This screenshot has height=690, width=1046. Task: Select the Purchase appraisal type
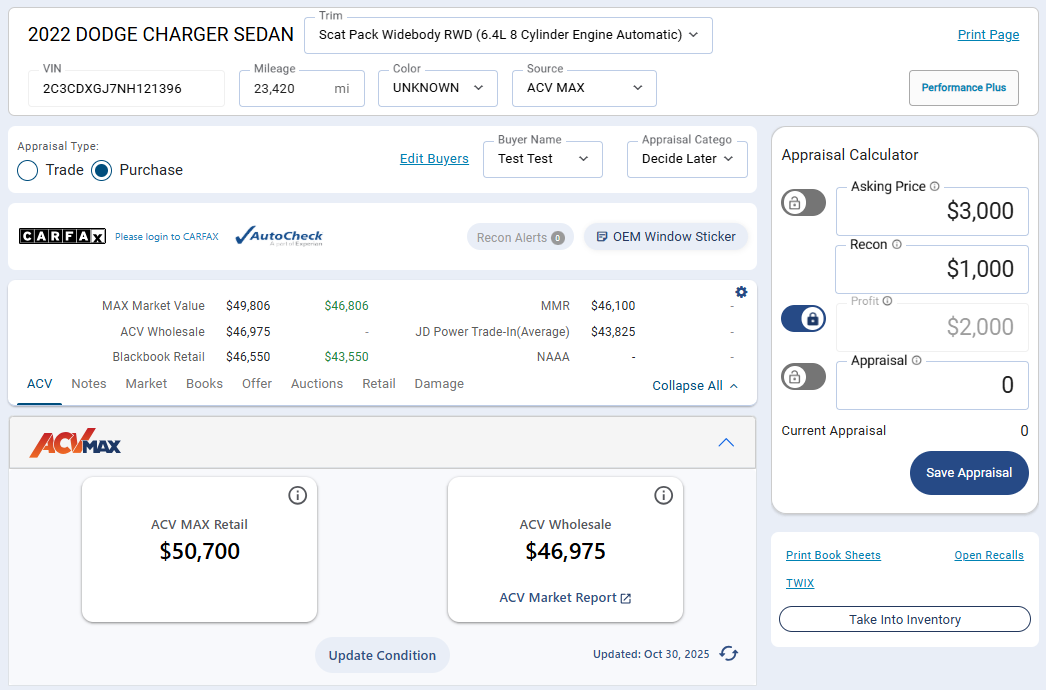point(101,170)
